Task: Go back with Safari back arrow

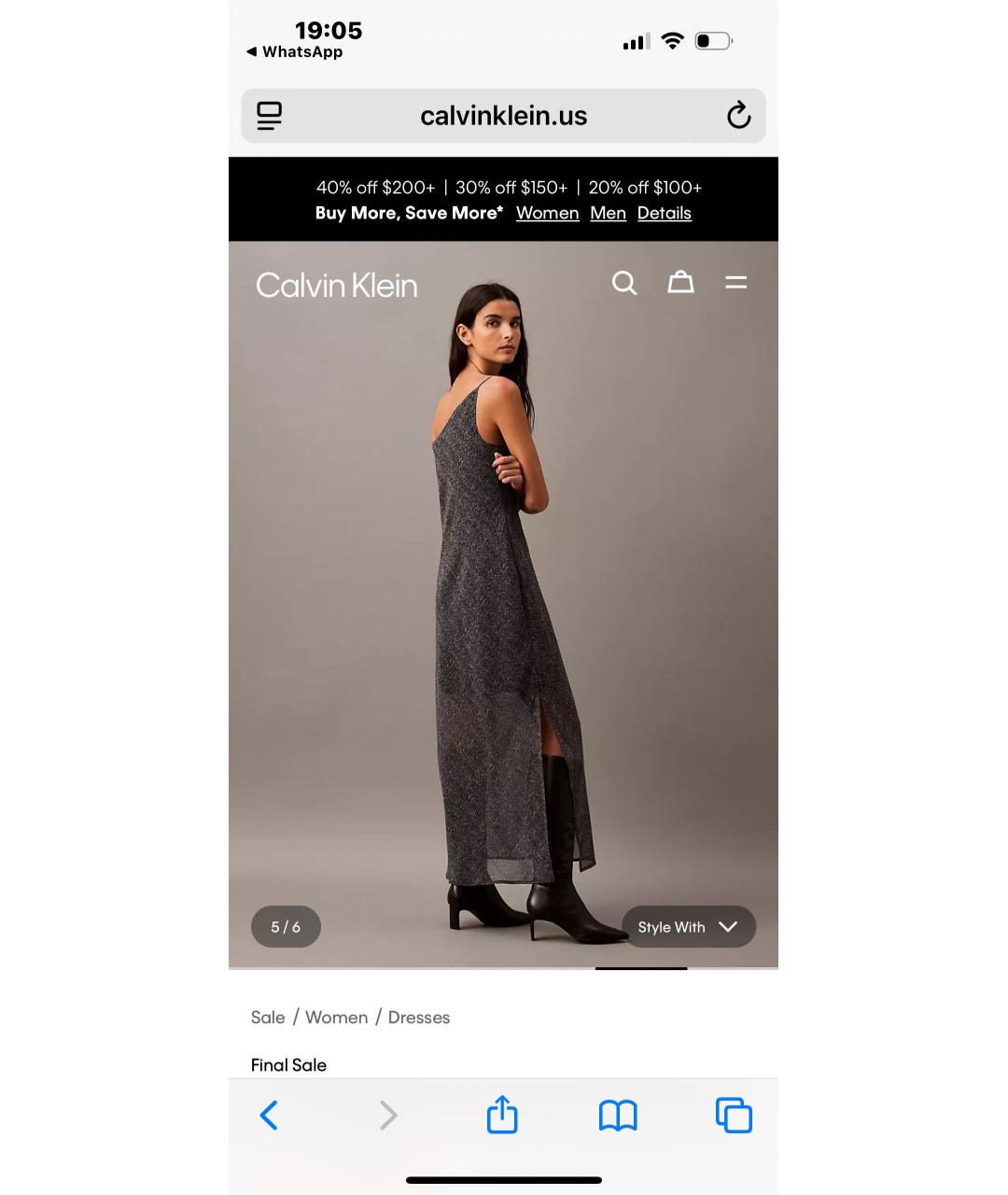Action: 269,1116
